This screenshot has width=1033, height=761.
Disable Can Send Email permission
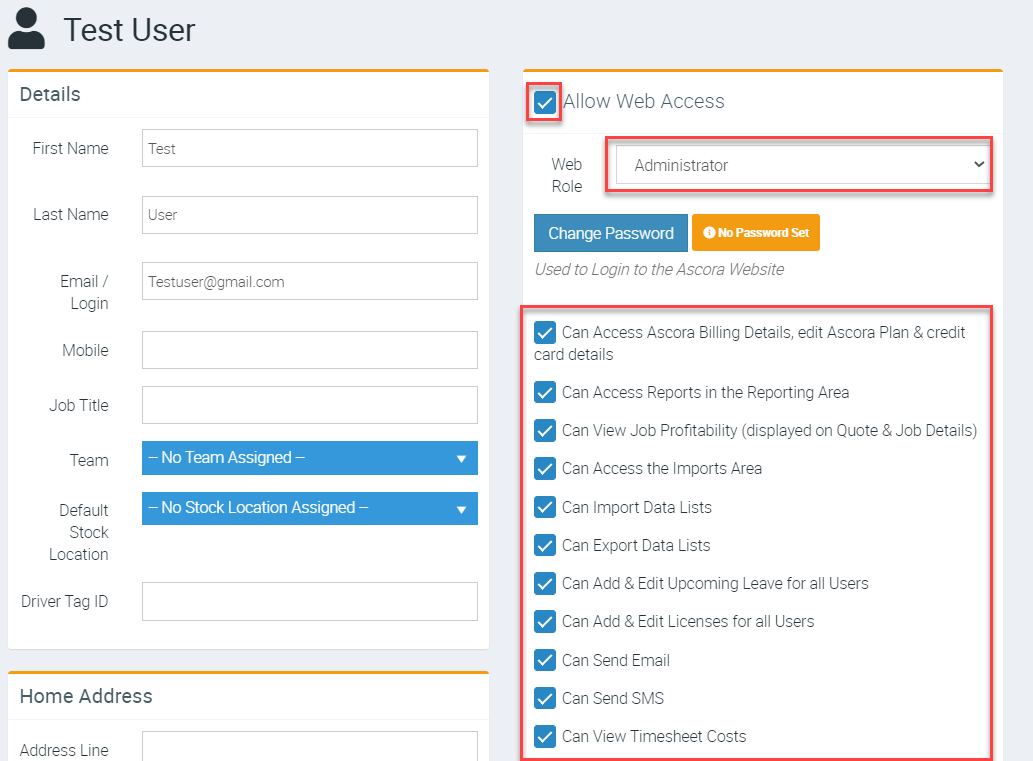(x=545, y=660)
